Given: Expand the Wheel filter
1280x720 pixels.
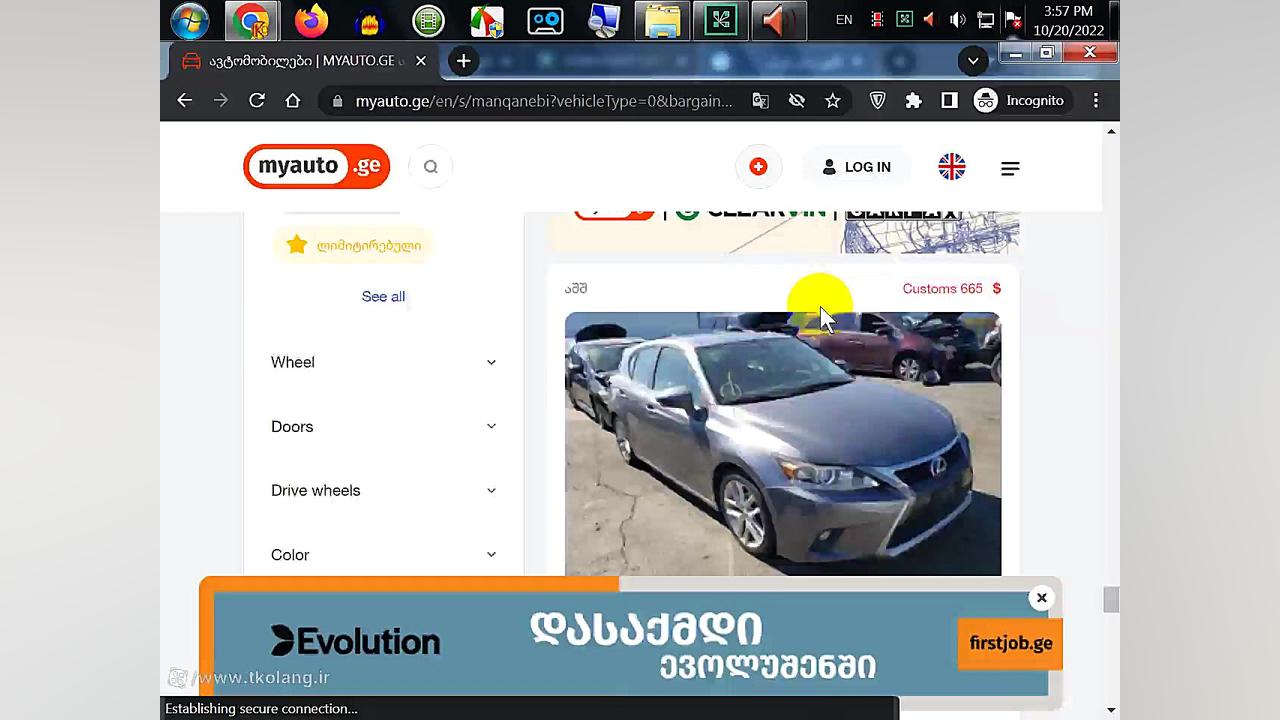Looking at the screenshot, I should [383, 362].
